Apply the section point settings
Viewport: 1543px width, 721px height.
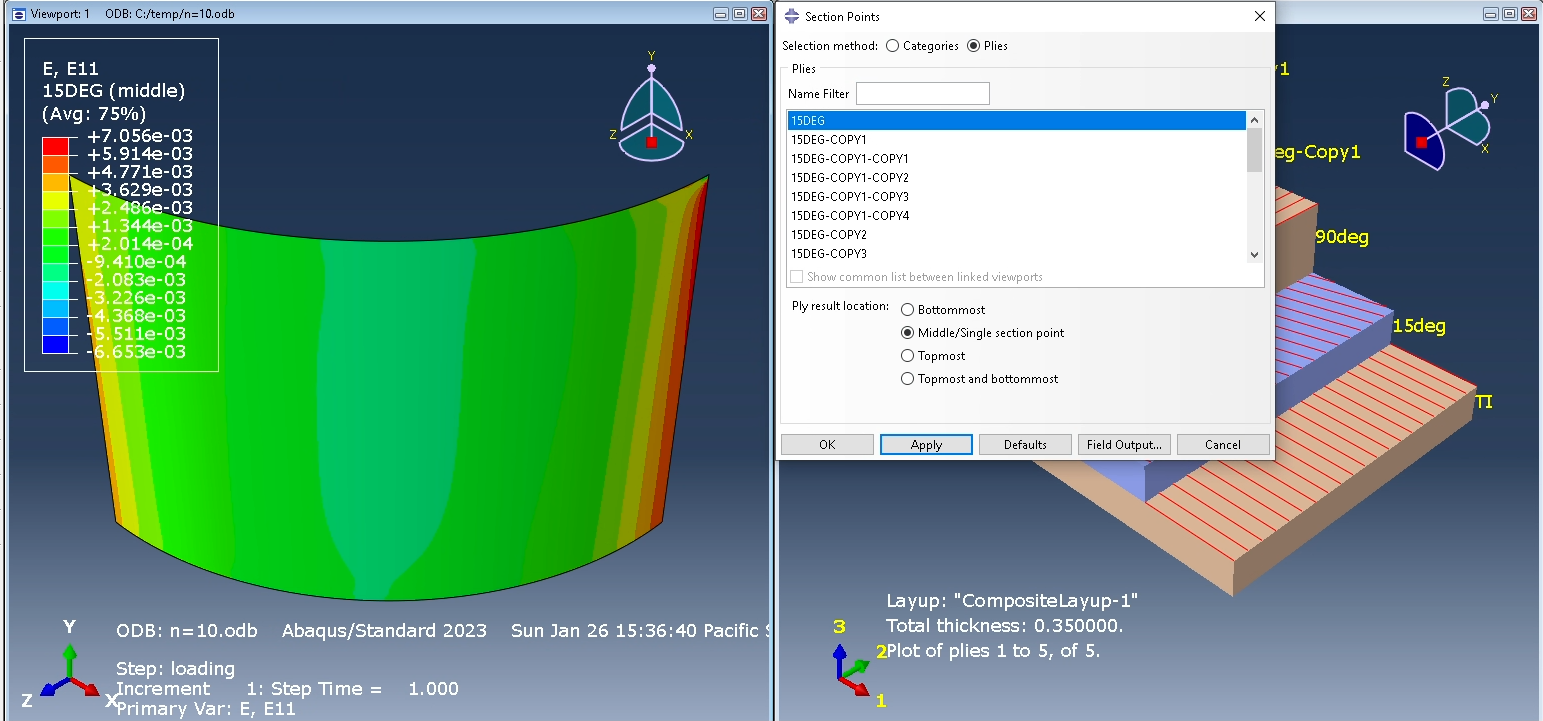(x=926, y=444)
